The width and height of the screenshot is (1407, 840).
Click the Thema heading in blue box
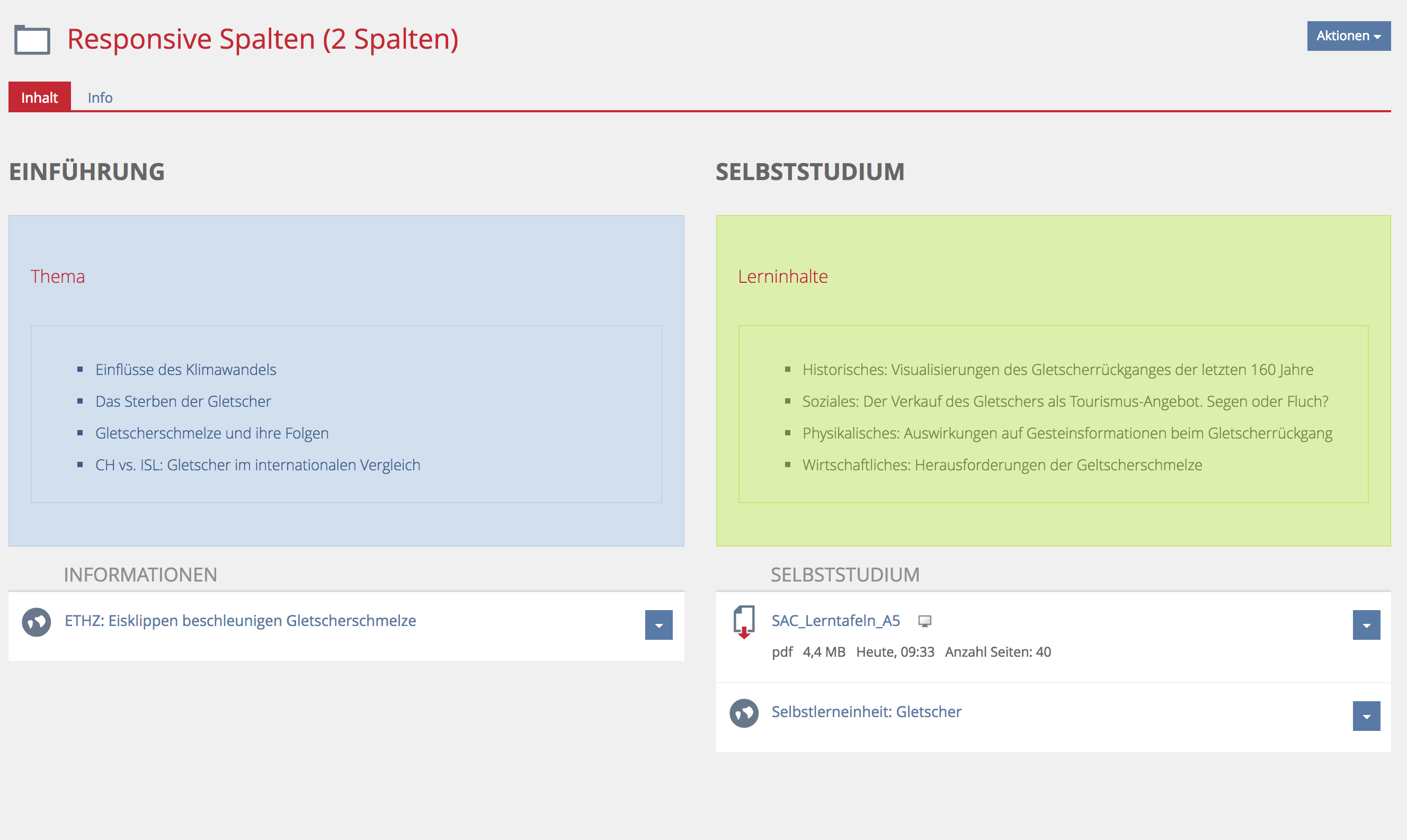58,276
